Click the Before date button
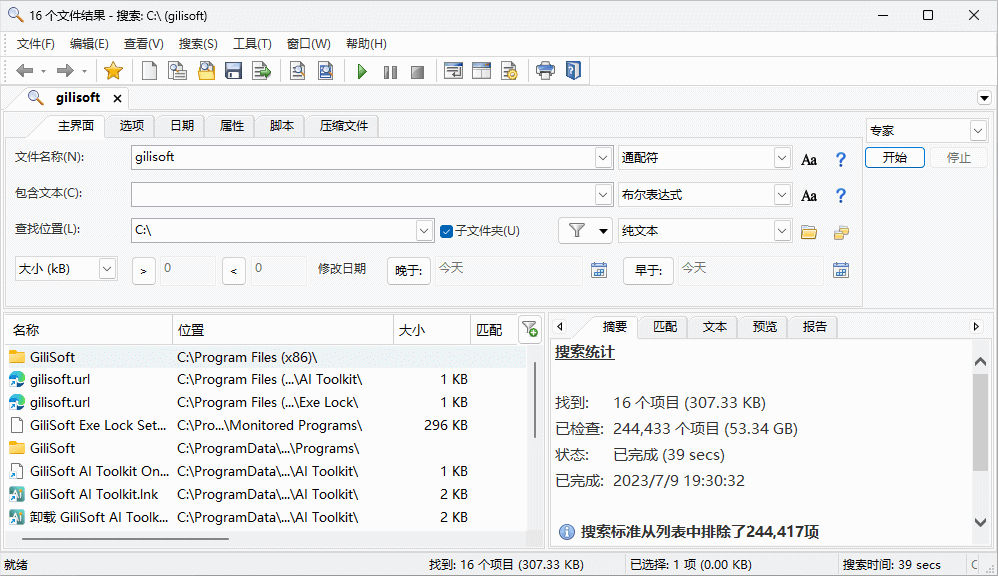The height and width of the screenshot is (576, 998). click(x=649, y=271)
